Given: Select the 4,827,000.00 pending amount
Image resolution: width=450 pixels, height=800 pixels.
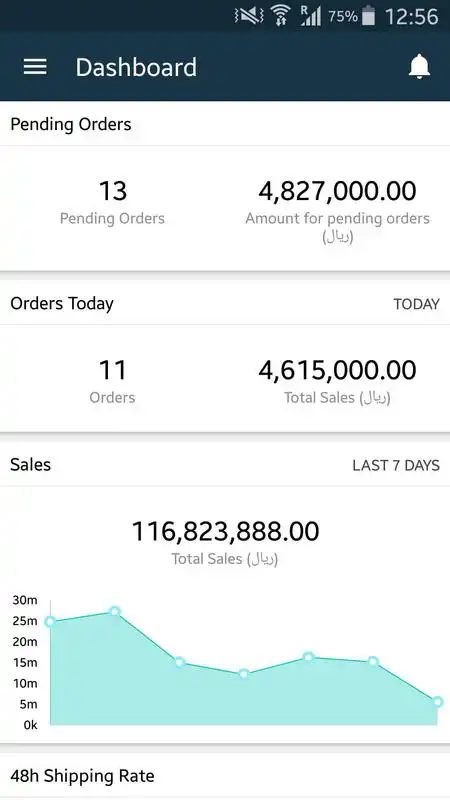Looking at the screenshot, I should click(337, 191).
